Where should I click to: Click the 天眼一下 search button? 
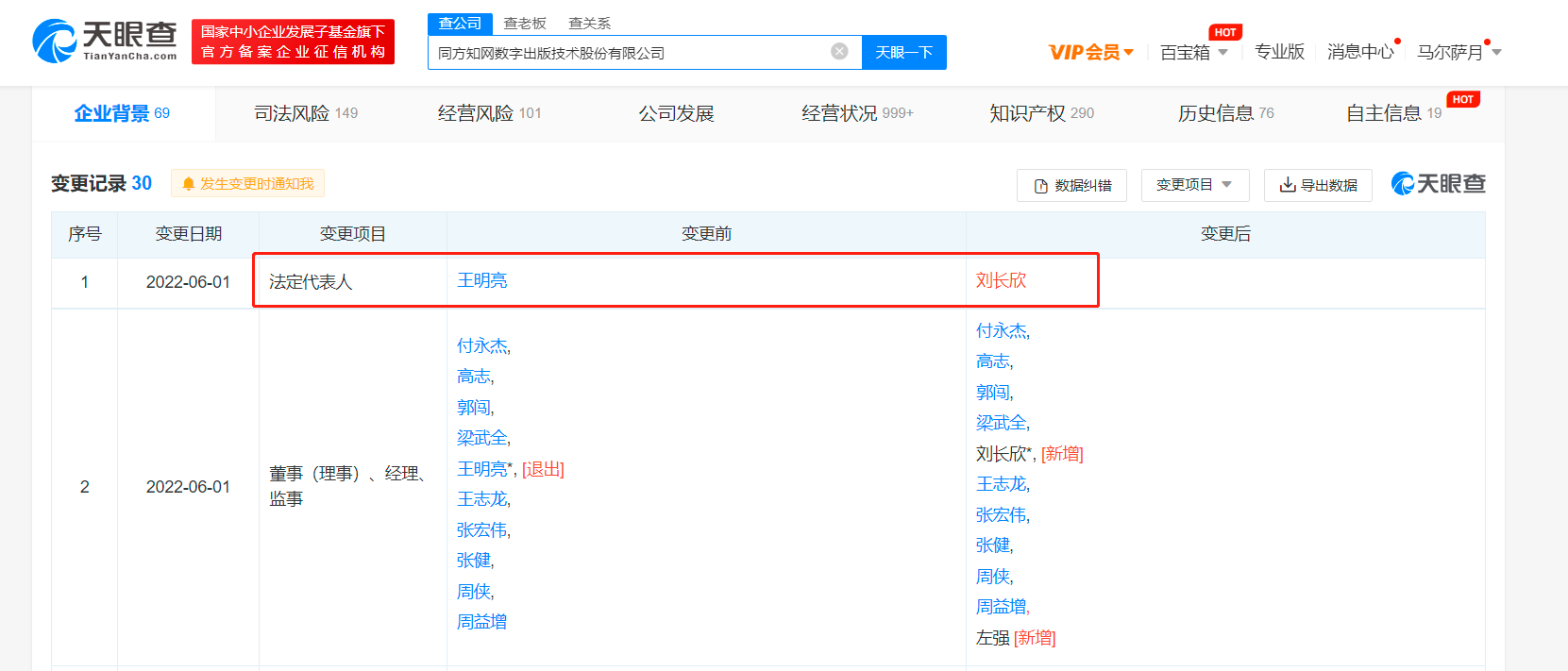pos(904,52)
